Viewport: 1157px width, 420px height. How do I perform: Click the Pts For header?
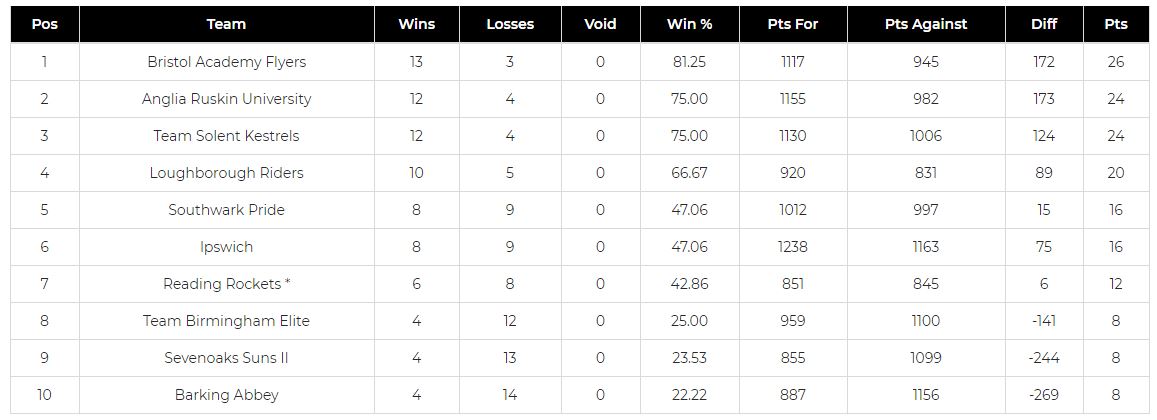coord(793,24)
